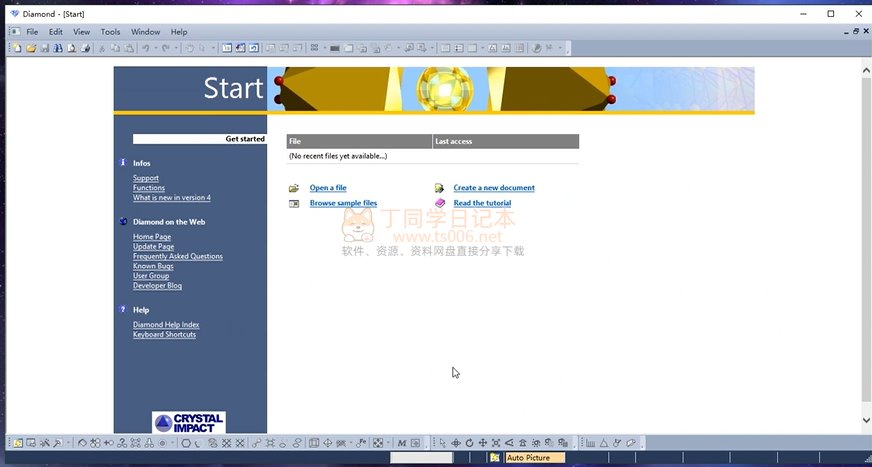Click the Read the tutorial book icon
Viewport: 872px width, 467px height.
point(440,203)
